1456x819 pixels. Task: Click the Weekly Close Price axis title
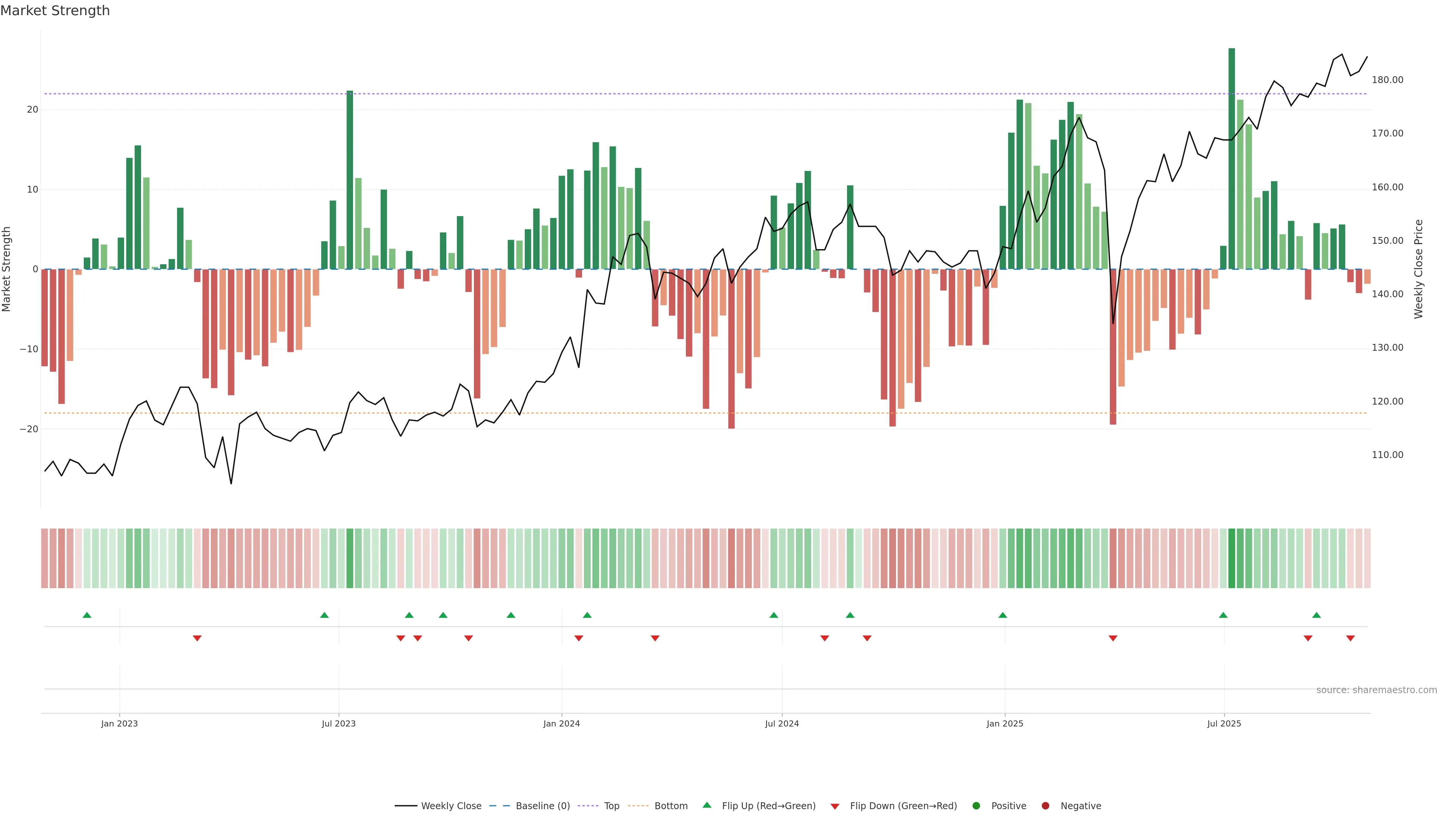point(1419,269)
